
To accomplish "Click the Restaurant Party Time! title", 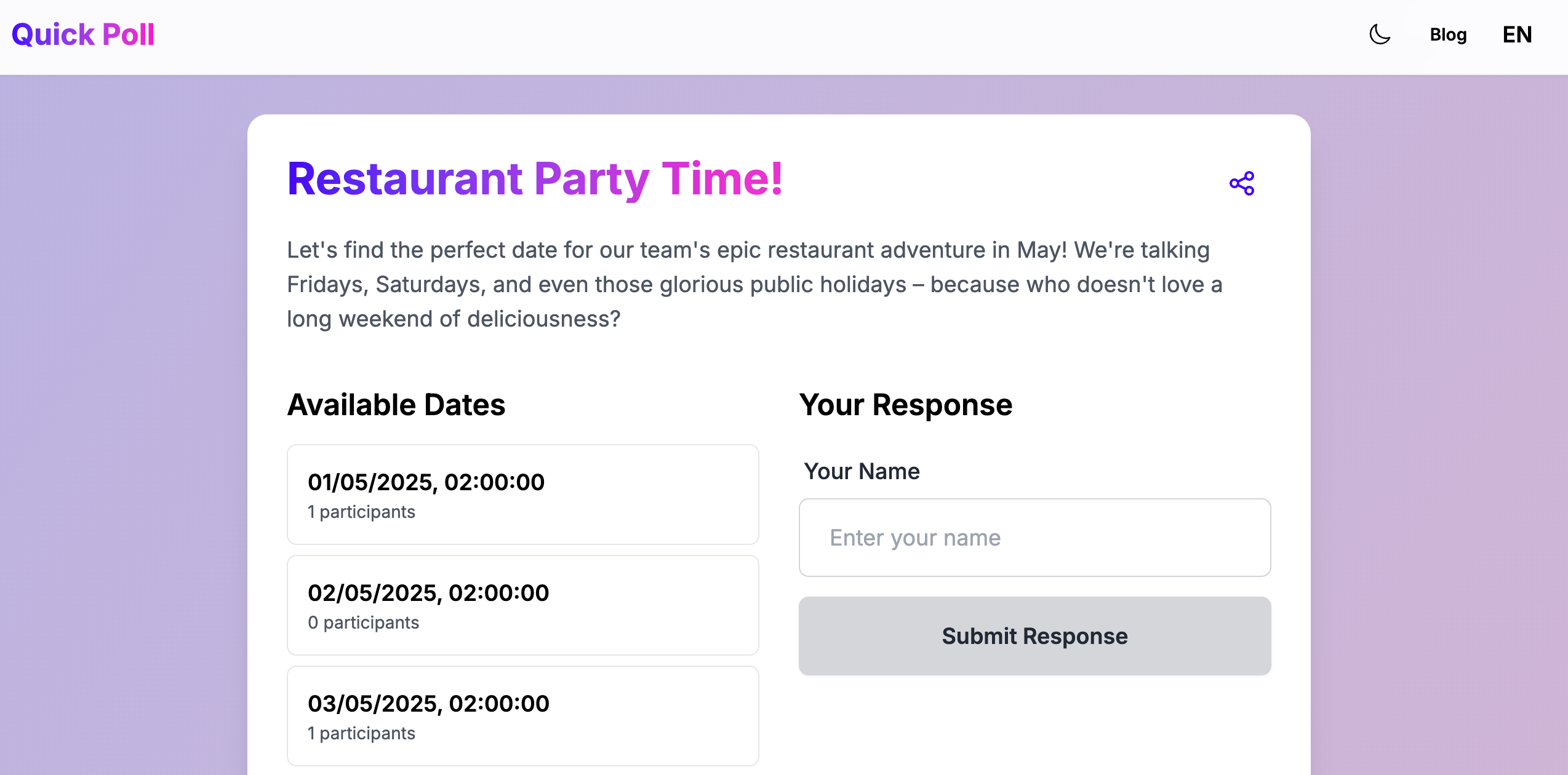I will coord(535,179).
